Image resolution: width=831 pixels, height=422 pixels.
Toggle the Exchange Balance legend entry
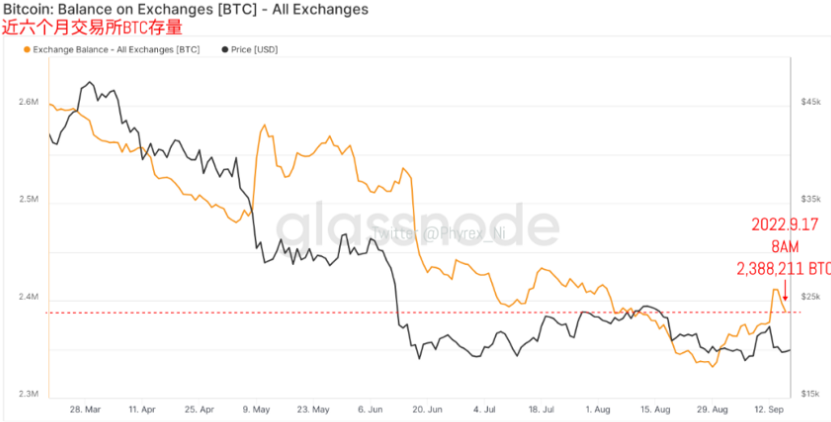(112, 49)
